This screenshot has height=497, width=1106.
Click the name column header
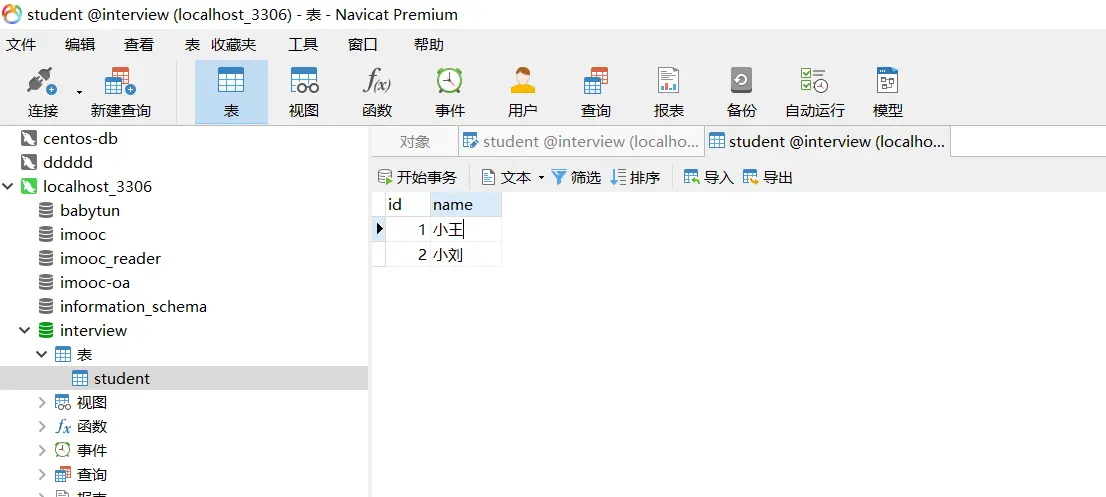tap(466, 204)
